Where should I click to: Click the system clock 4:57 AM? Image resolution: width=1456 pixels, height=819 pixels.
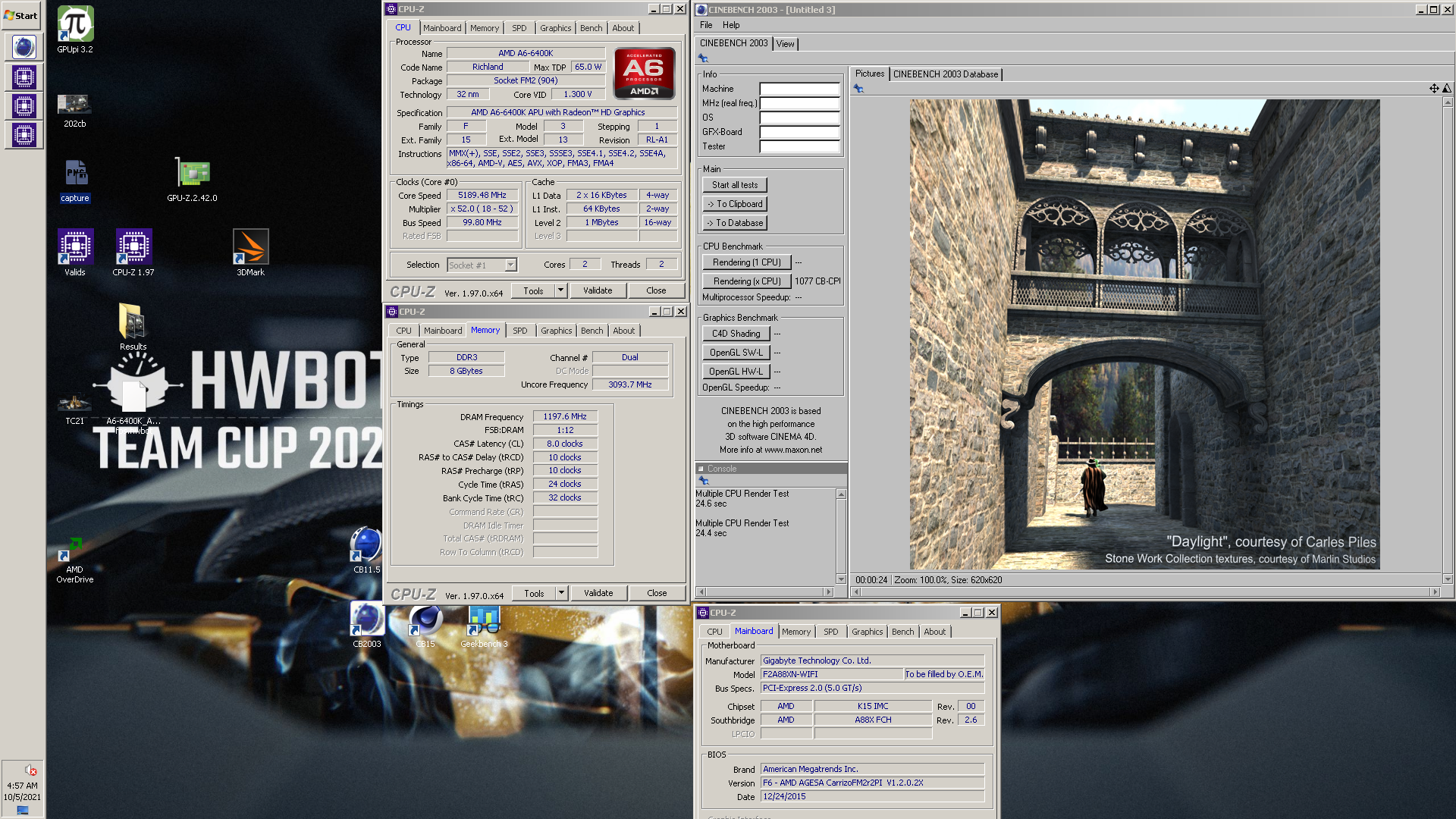click(22, 786)
